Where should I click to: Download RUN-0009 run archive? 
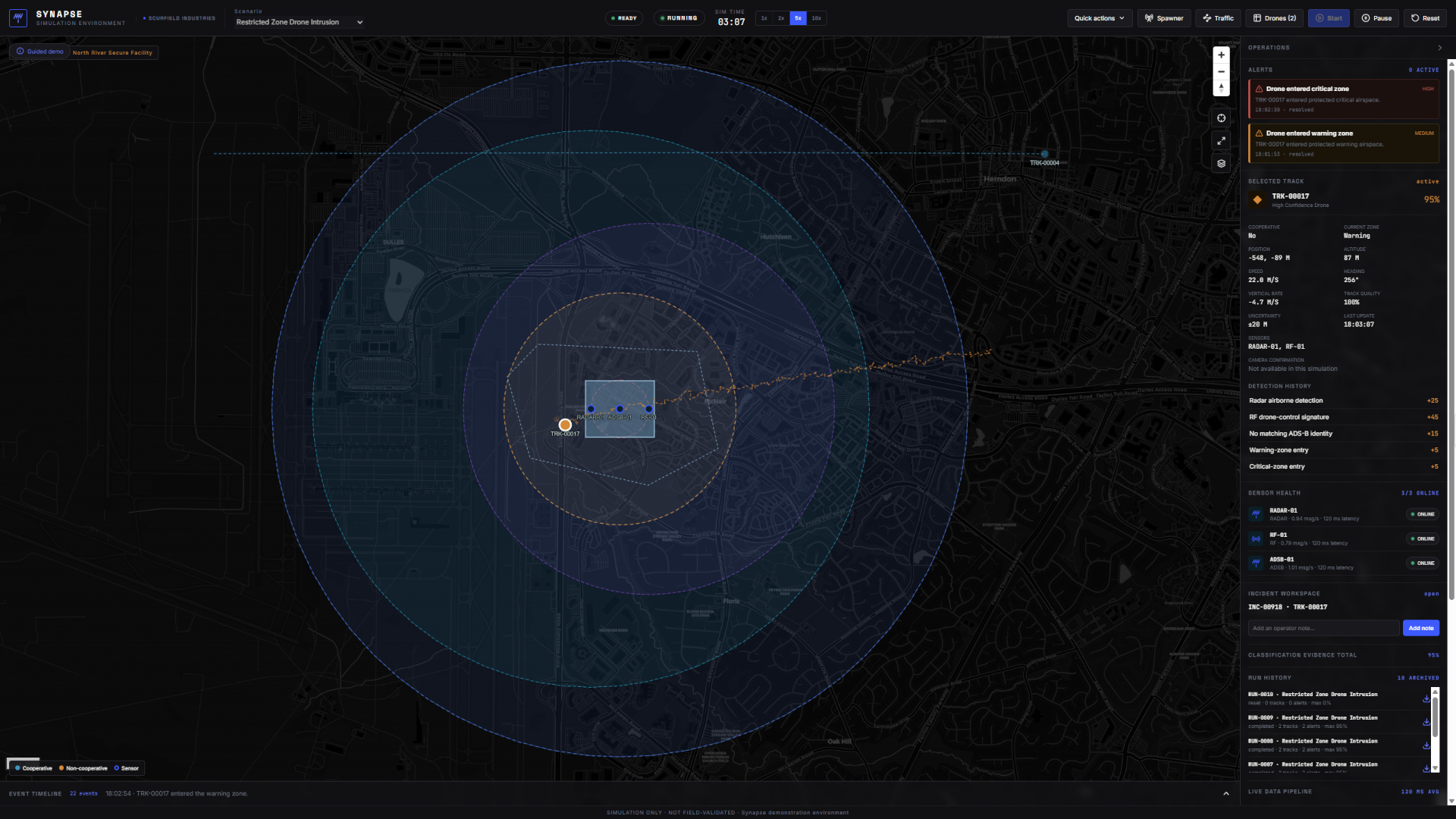pyautogui.click(x=1426, y=722)
